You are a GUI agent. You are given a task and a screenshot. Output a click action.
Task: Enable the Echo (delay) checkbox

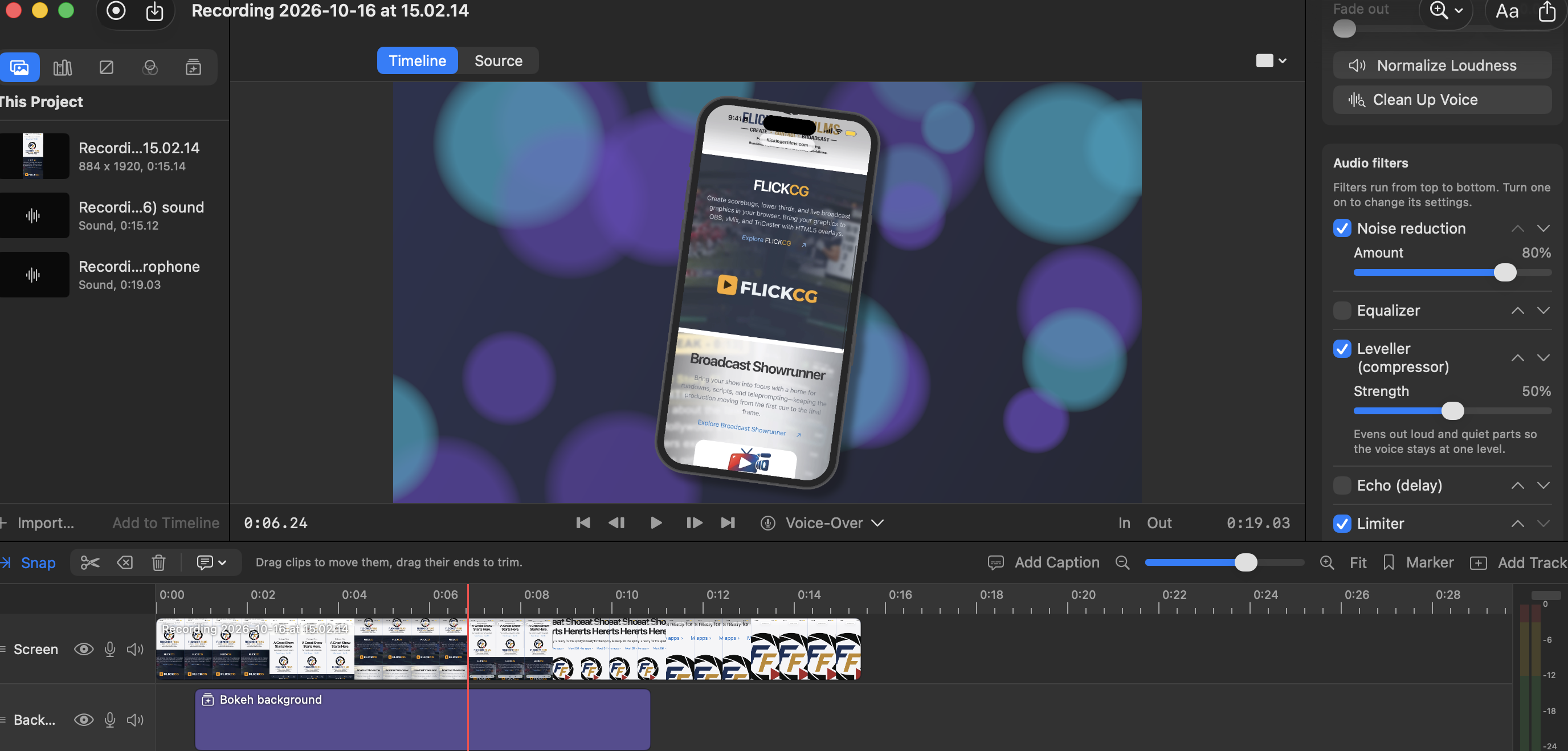1342,485
